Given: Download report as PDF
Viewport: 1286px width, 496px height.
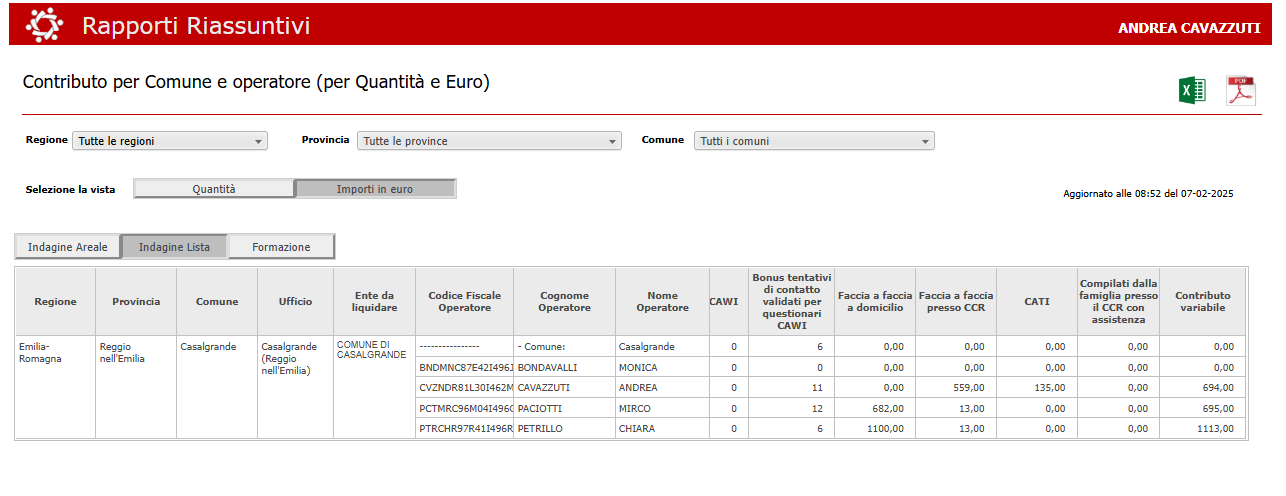Looking at the screenshot, I should click(x=1240, y=90).
